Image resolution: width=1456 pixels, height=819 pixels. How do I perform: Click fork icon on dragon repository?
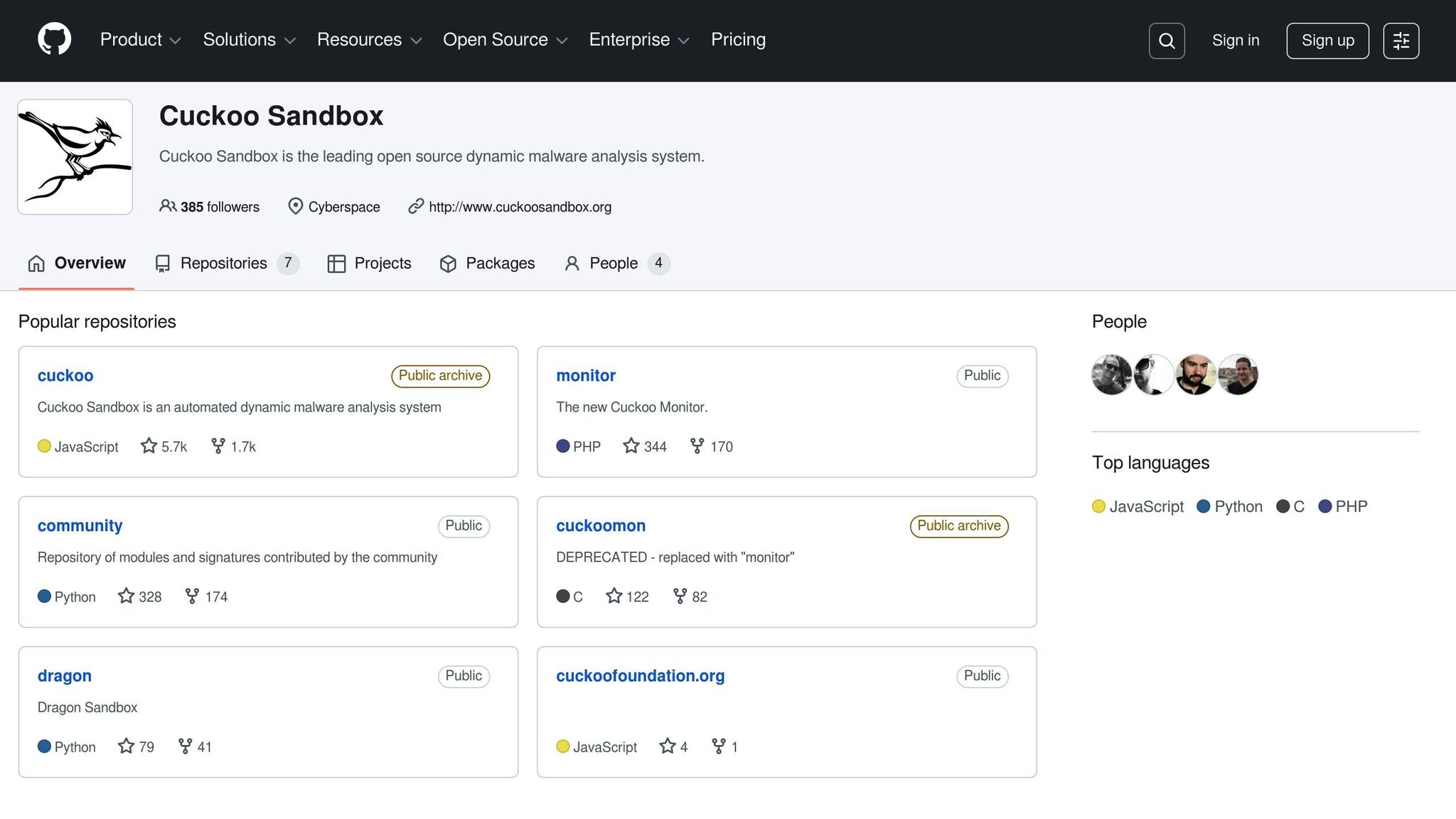click(x=186, y=746)
